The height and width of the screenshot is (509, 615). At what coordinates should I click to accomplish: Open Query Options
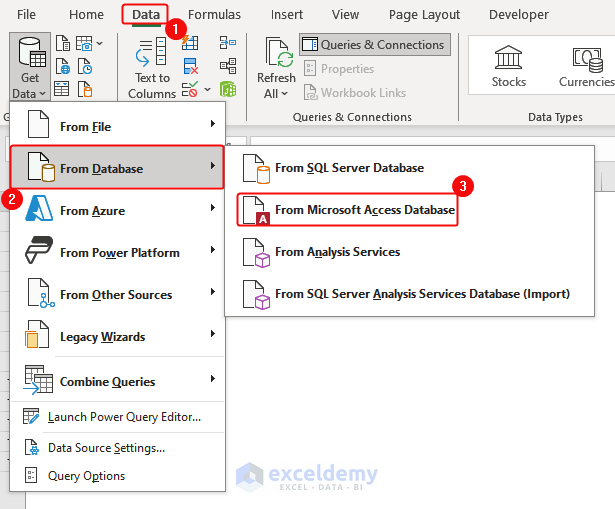tap(117, 476)
